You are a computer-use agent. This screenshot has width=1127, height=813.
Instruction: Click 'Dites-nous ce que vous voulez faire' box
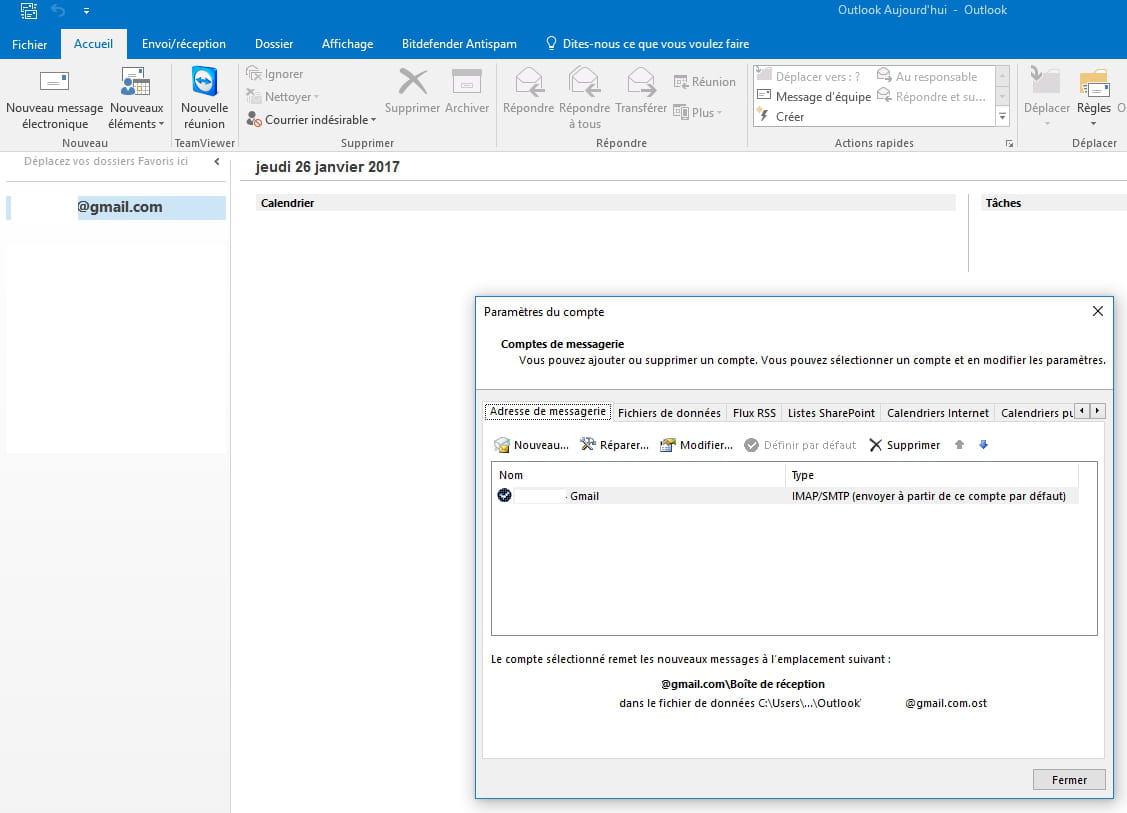pos(648,44)
